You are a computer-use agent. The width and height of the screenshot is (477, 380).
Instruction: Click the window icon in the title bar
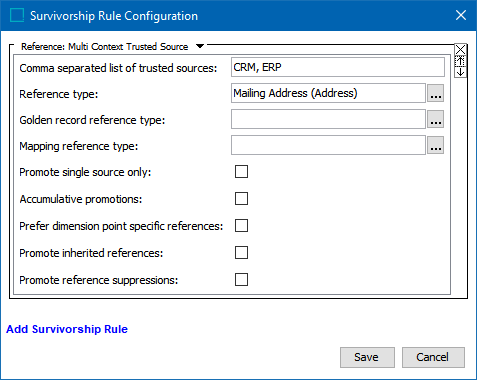point(17,15)
